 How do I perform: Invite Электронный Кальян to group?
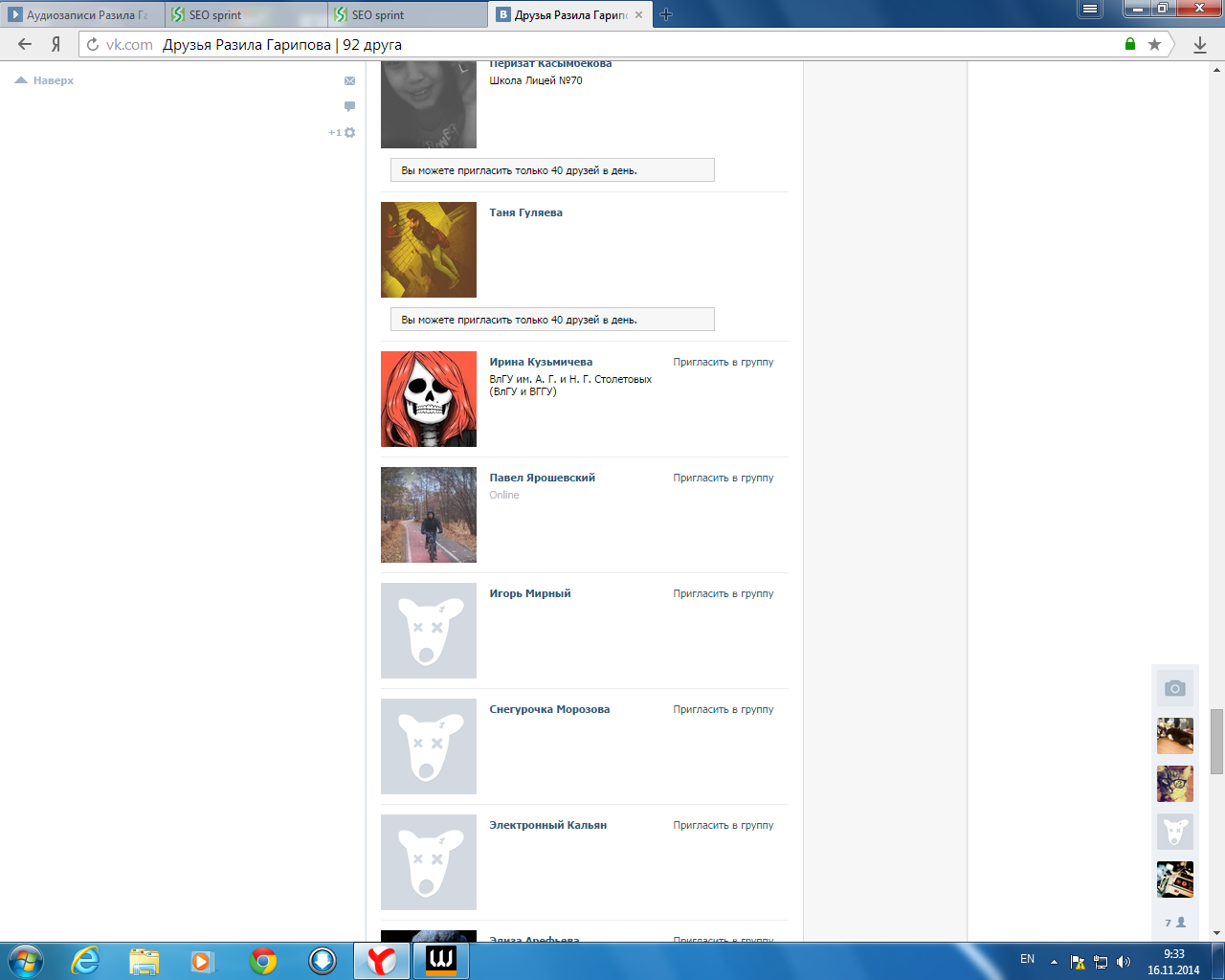(x=723, y=825)
